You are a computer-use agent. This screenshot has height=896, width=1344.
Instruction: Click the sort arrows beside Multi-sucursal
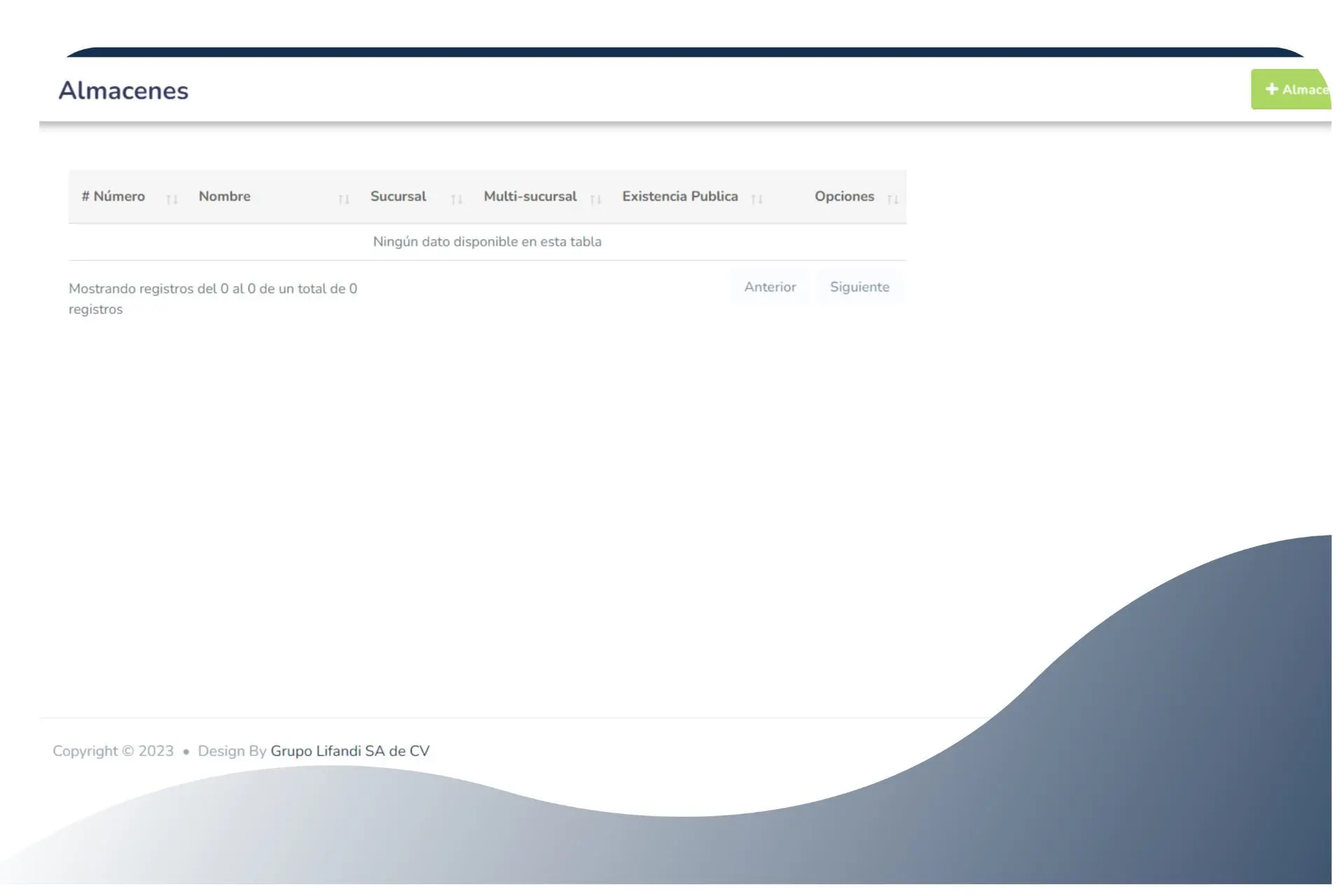pos(595,199)
